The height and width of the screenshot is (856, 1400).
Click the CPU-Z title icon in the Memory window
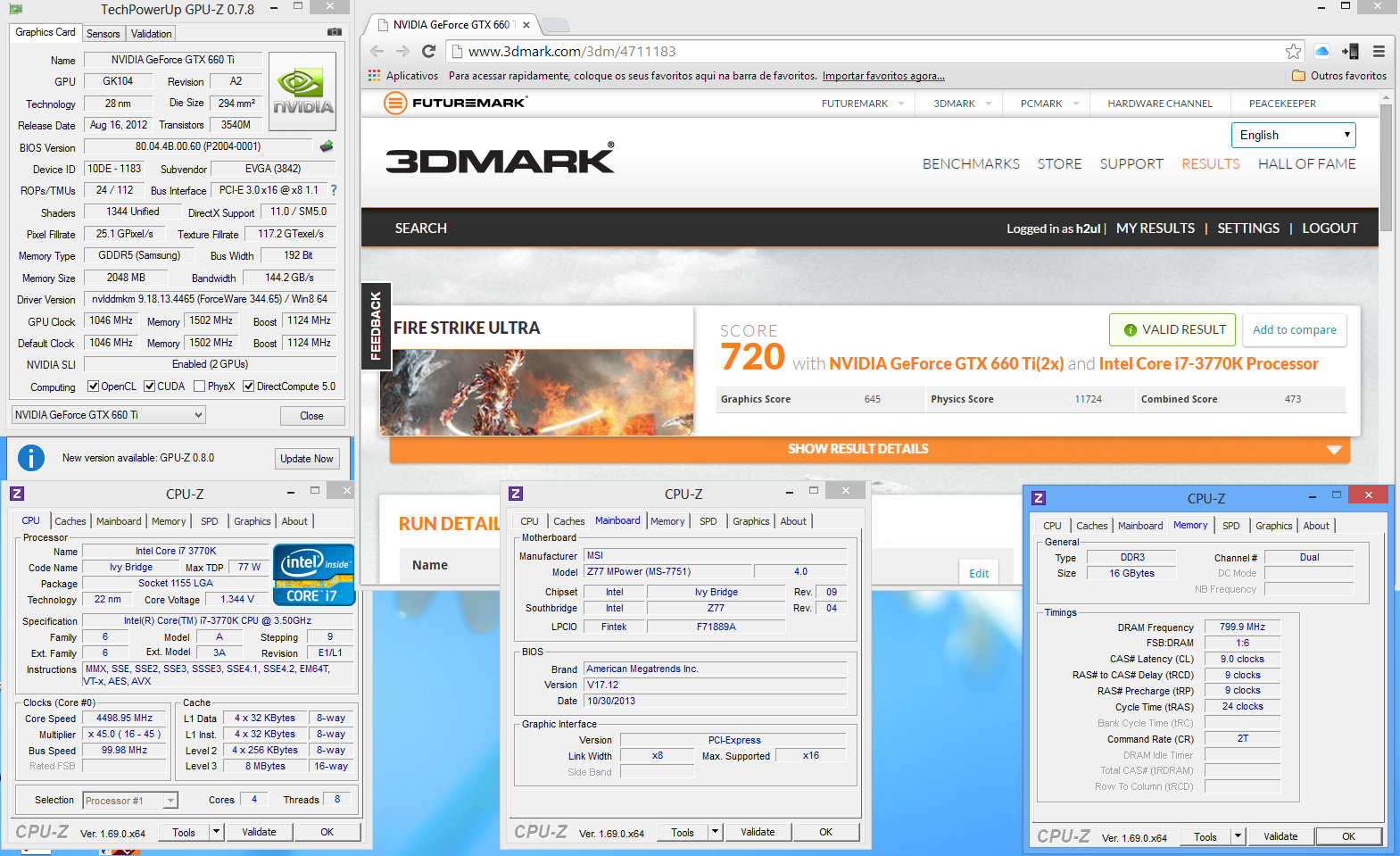click(x=1039, y=498)
